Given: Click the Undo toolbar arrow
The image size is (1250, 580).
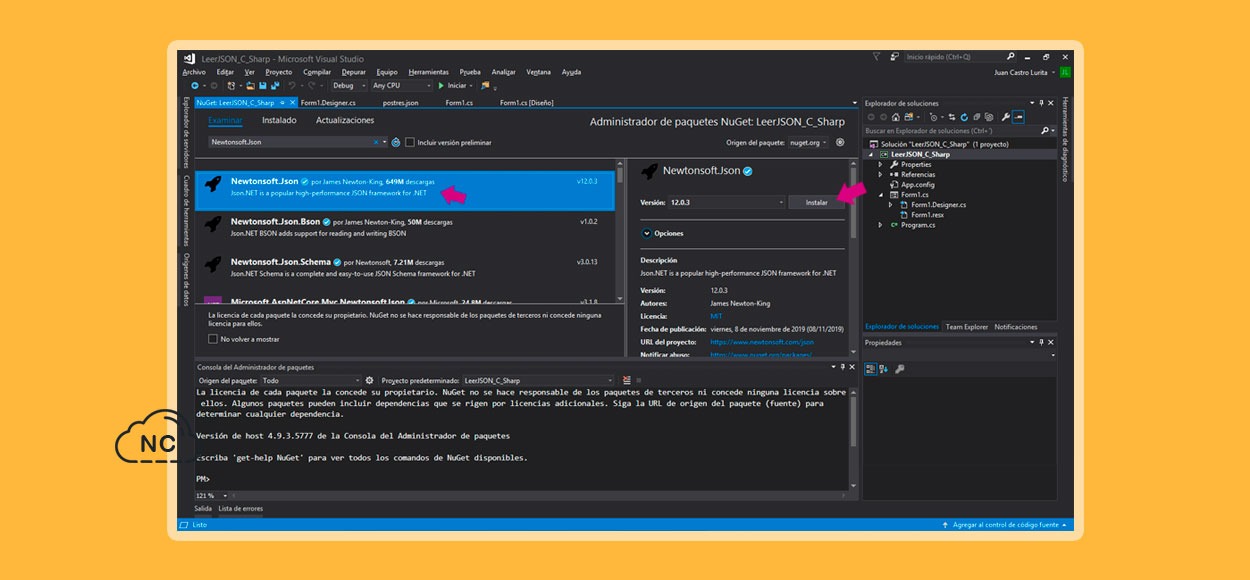Looking at the screenshot, I should point(292,86).
